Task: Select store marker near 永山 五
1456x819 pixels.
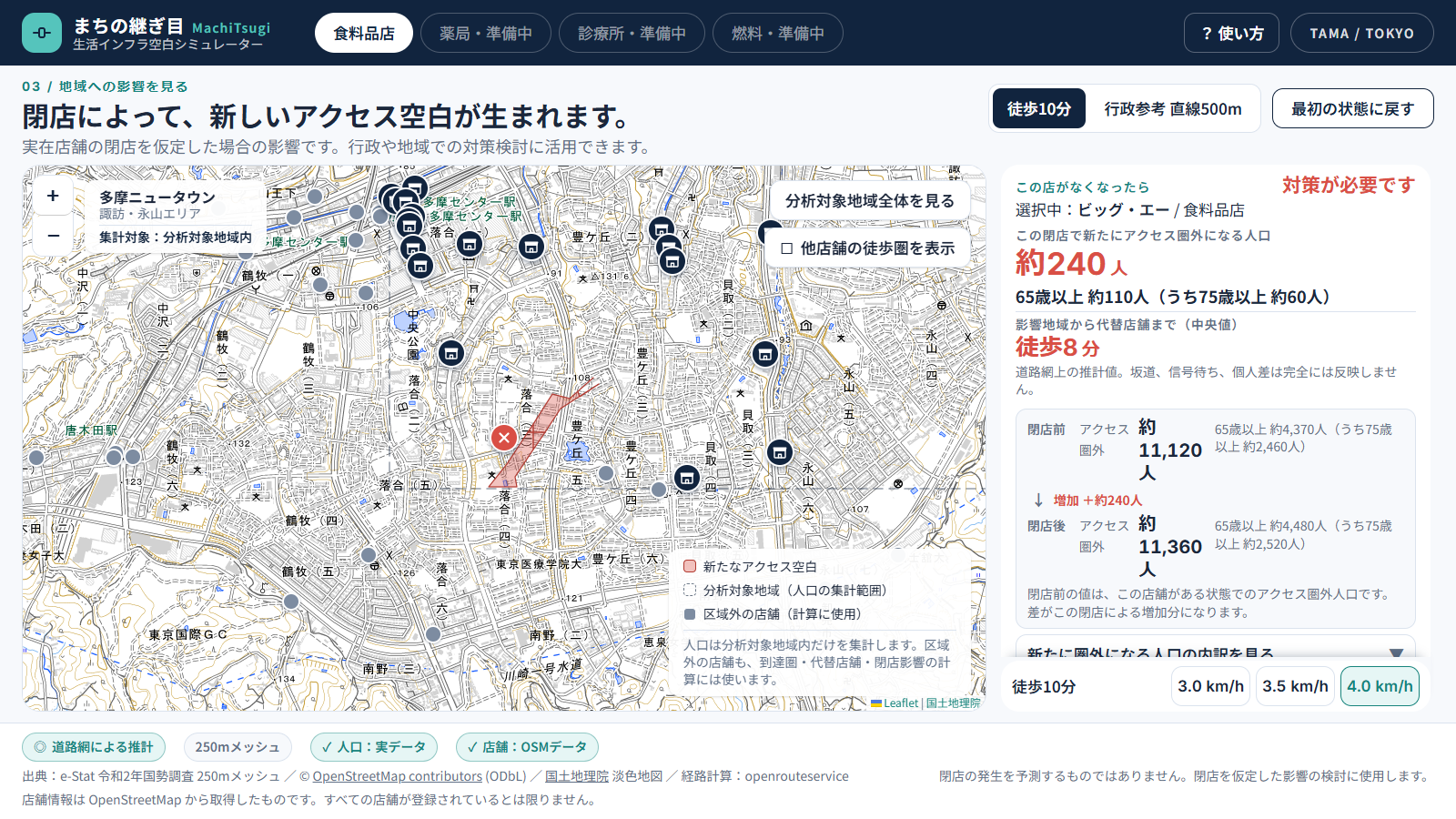Action: tap(779, 451)
